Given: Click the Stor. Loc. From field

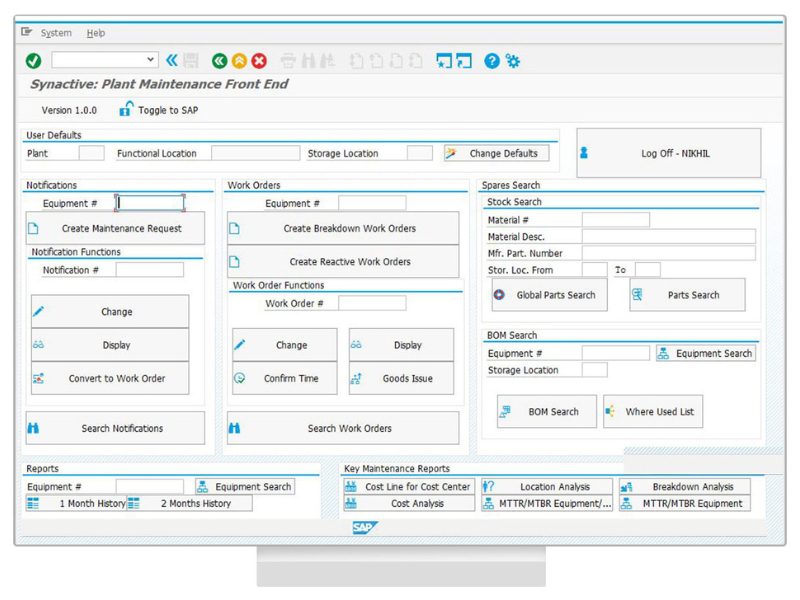Looking at the screenshot, I should tap(595, 270).
